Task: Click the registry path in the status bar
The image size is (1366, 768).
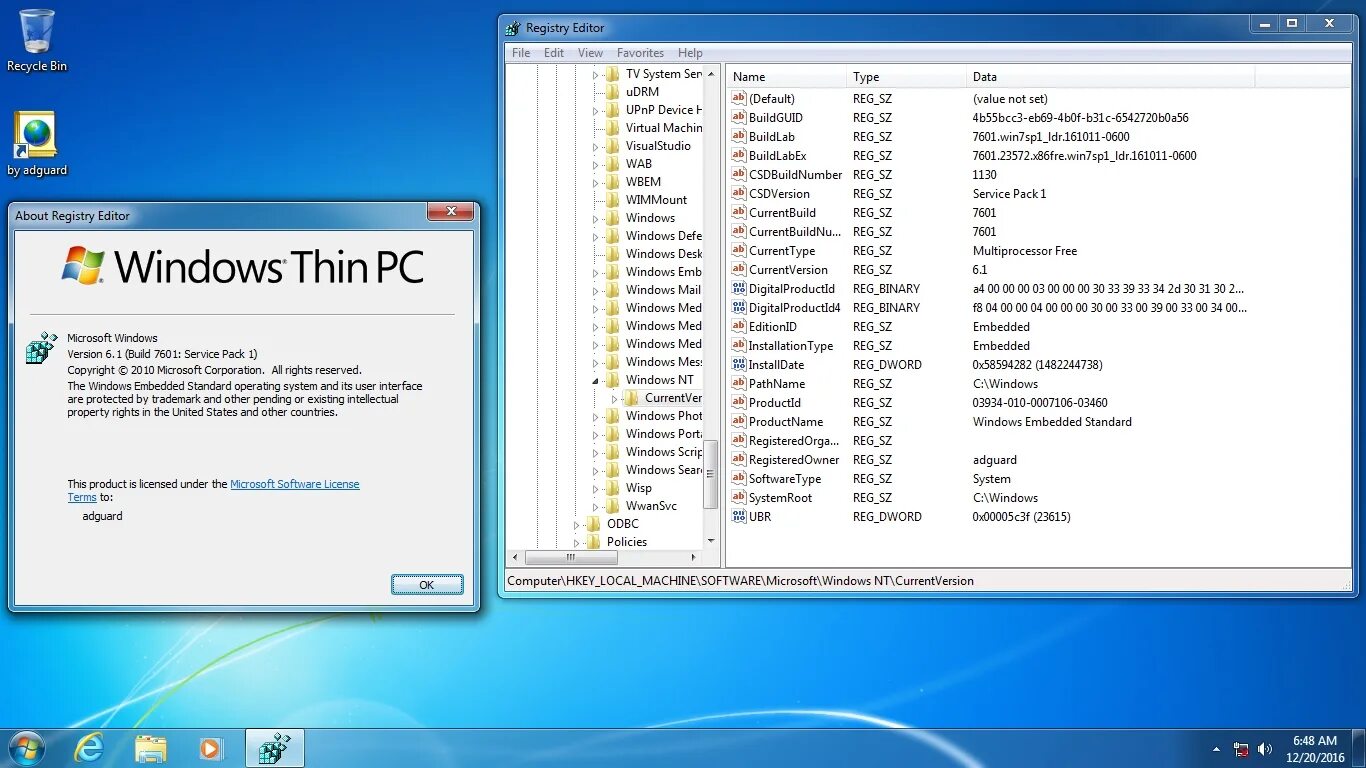Action: [x=740, y=580]
